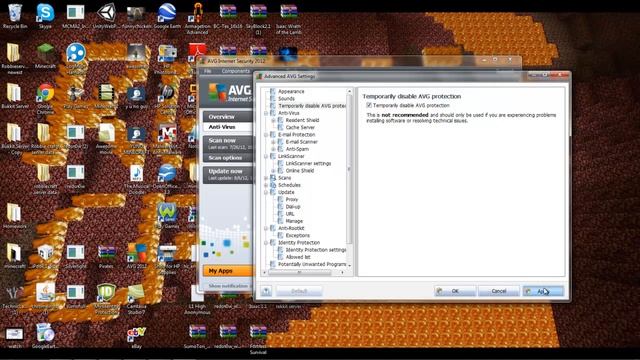
Task: Open The Musical Doodle audio file
Action: pyautogui.click(x=136, y=179)
